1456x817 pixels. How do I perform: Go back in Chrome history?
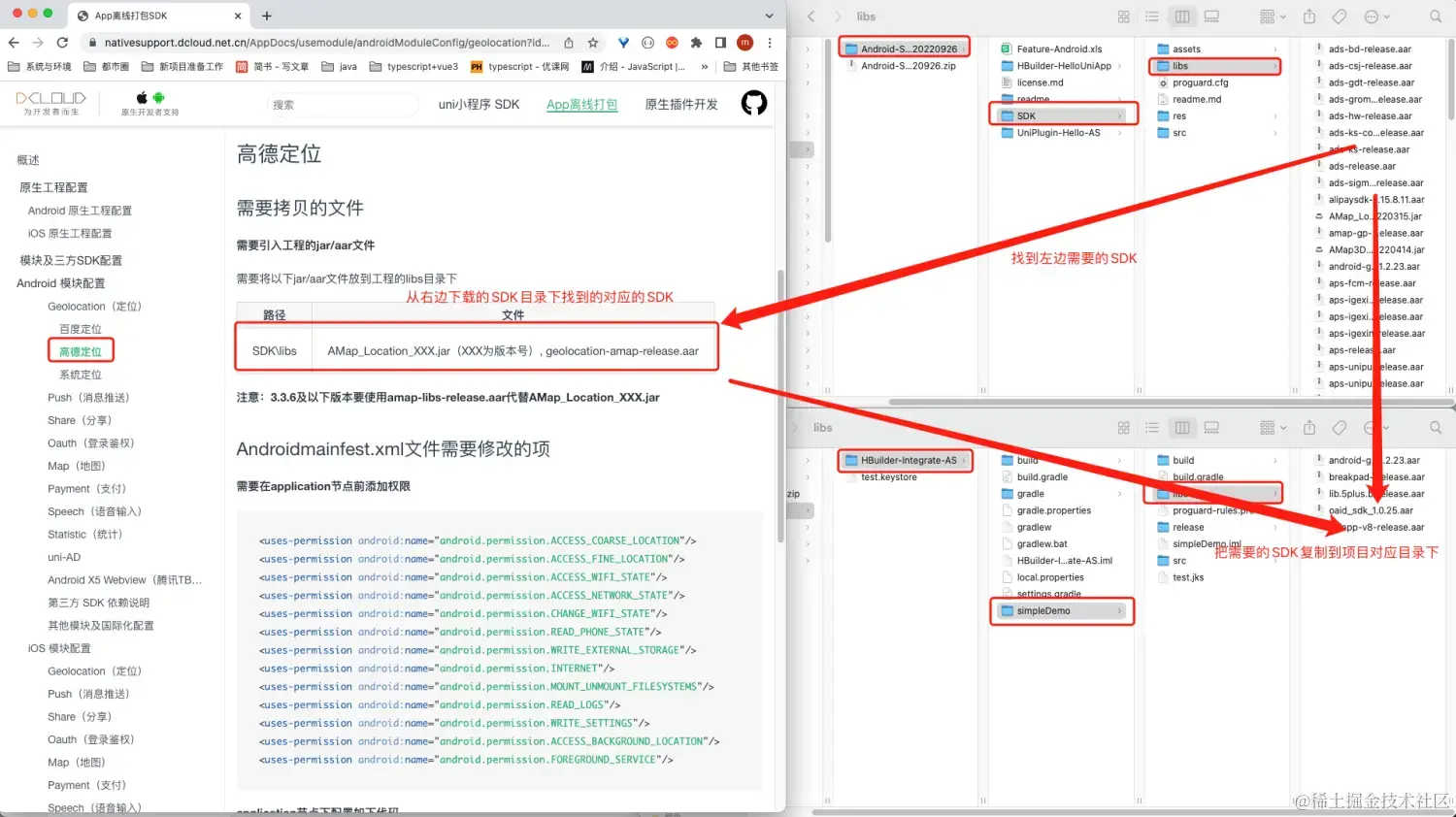click(14, 43)
